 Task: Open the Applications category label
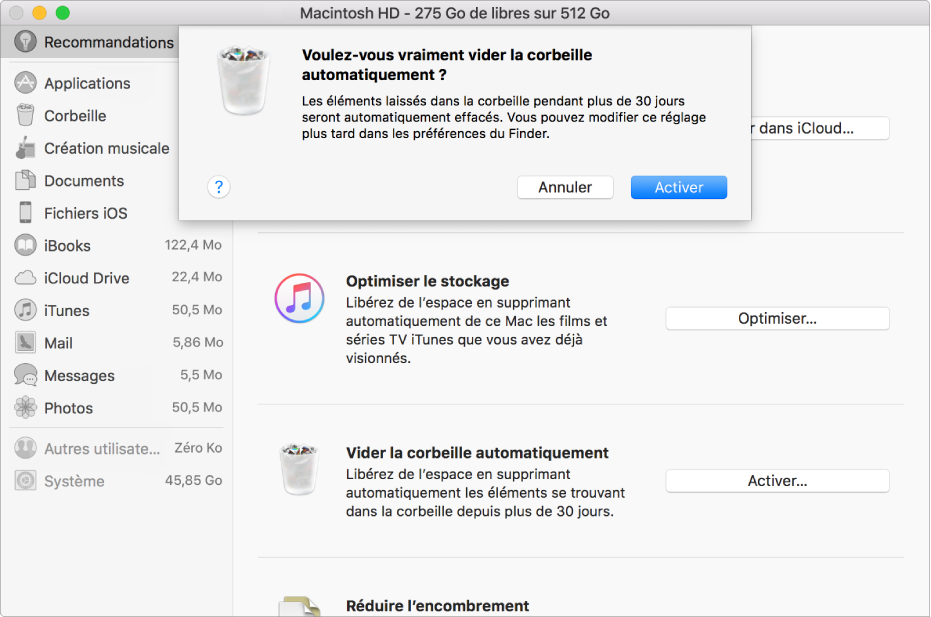87,83
